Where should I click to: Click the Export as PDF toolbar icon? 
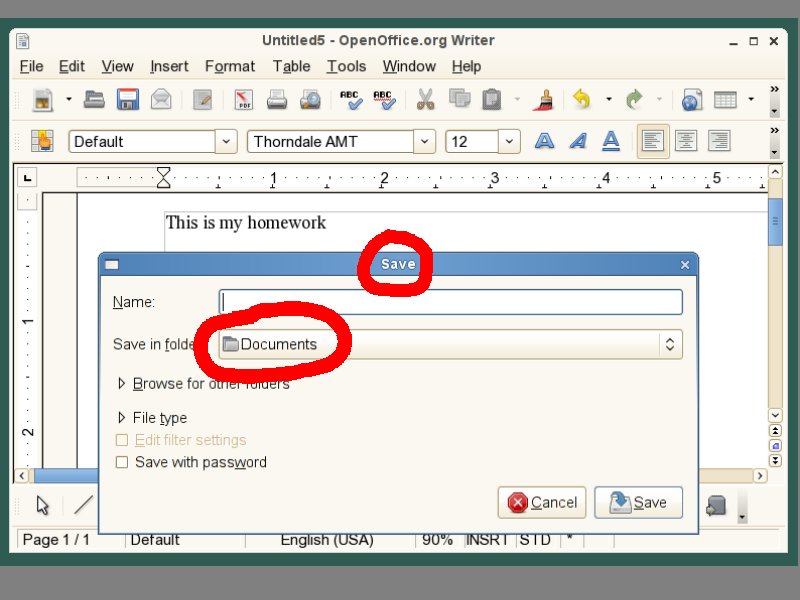pos(244,99)
